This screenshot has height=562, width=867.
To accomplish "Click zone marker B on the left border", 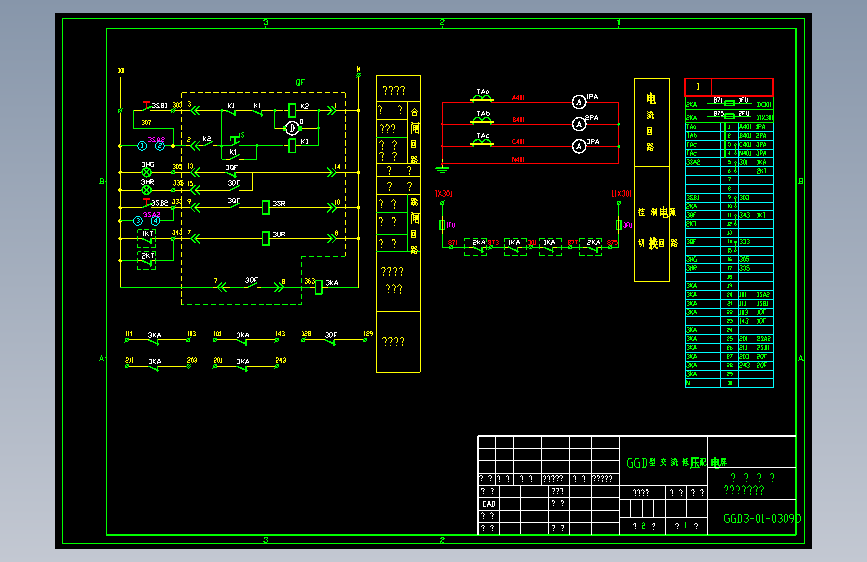I will (x=102, y=181).
